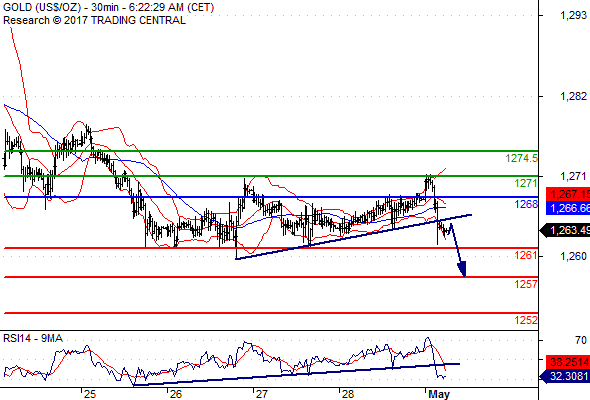The image size is (590, 400).
Task: Click the Trading Central copyright text
Action: [94, 20]
